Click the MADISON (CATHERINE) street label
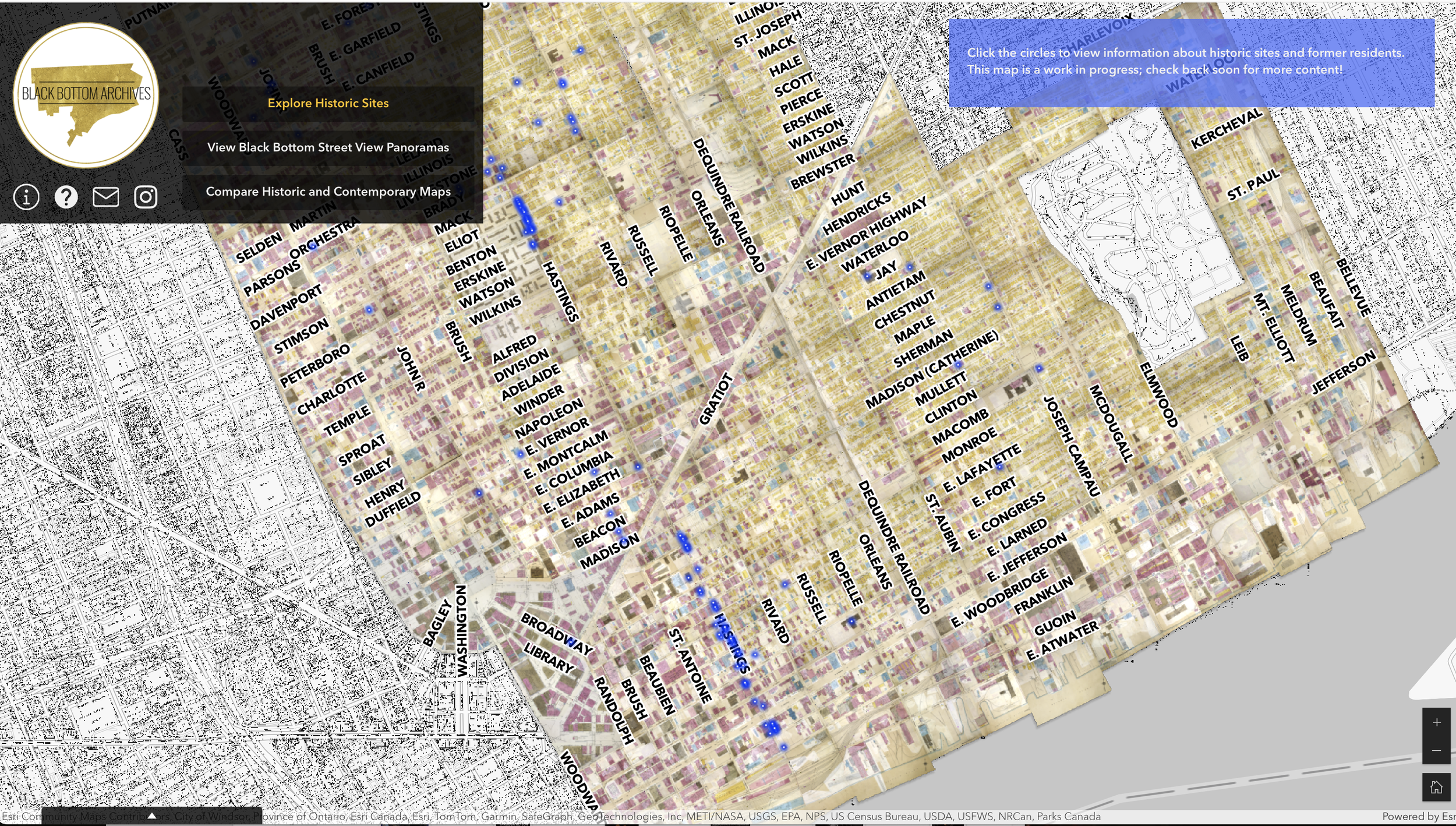The width and height of the screenshot is (1456, 826). click(932, 369)
